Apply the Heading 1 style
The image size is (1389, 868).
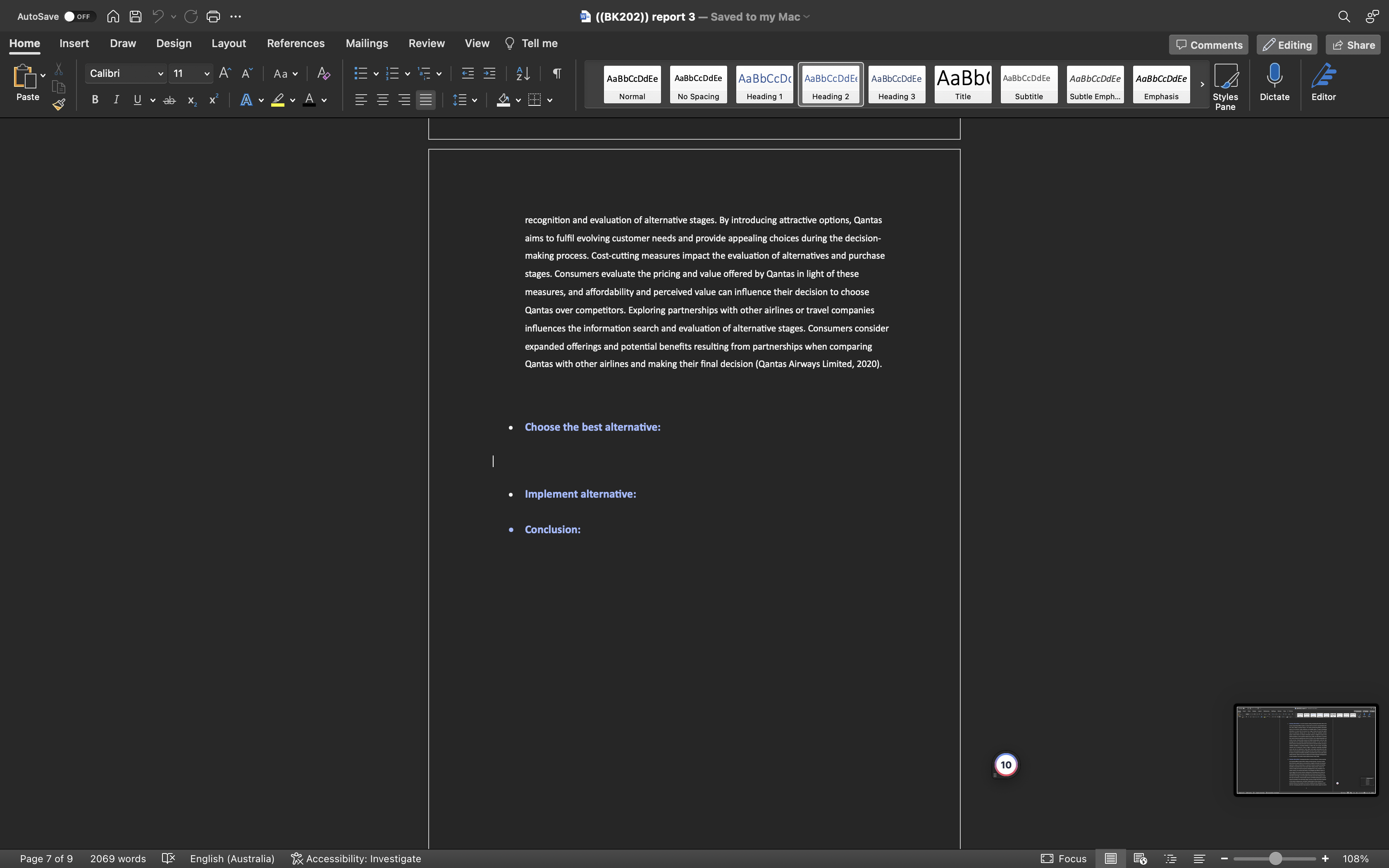pos(764,84)
